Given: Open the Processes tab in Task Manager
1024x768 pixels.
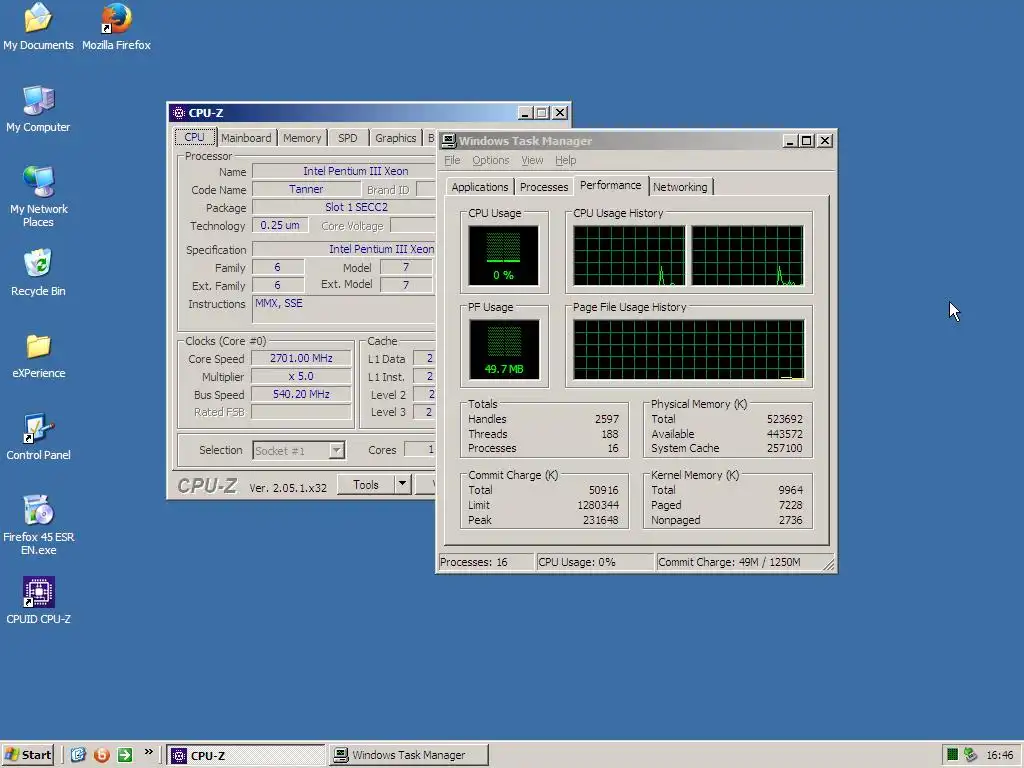Looking at the screenshot, I should pos(543,187).
